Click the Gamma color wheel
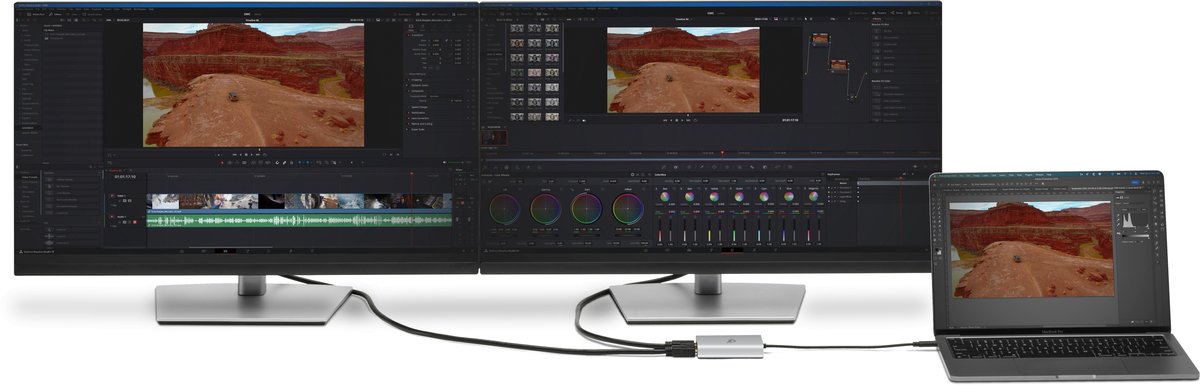Viewport: 1200px width, 385px height. click(x=545, y=208)
